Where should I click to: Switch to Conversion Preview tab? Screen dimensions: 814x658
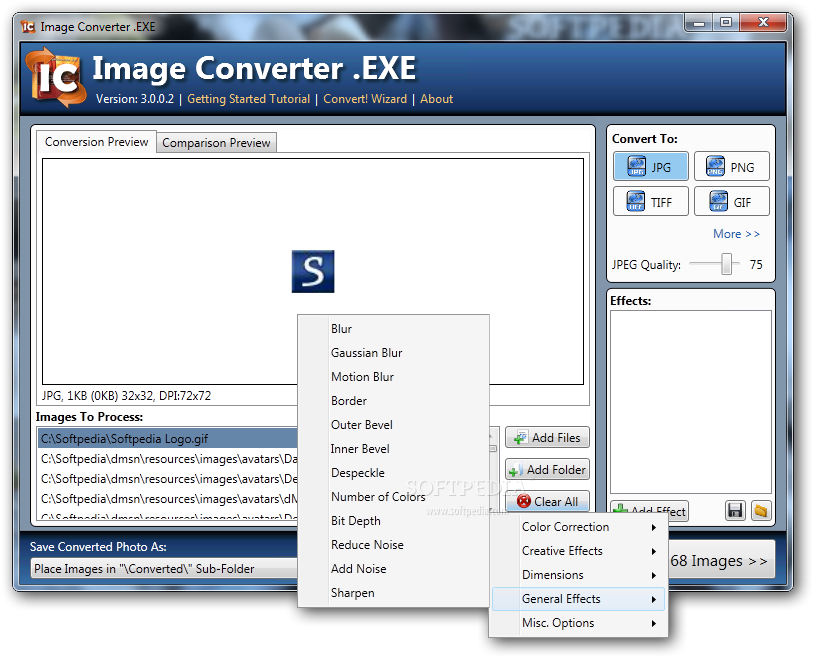(97, 142)
